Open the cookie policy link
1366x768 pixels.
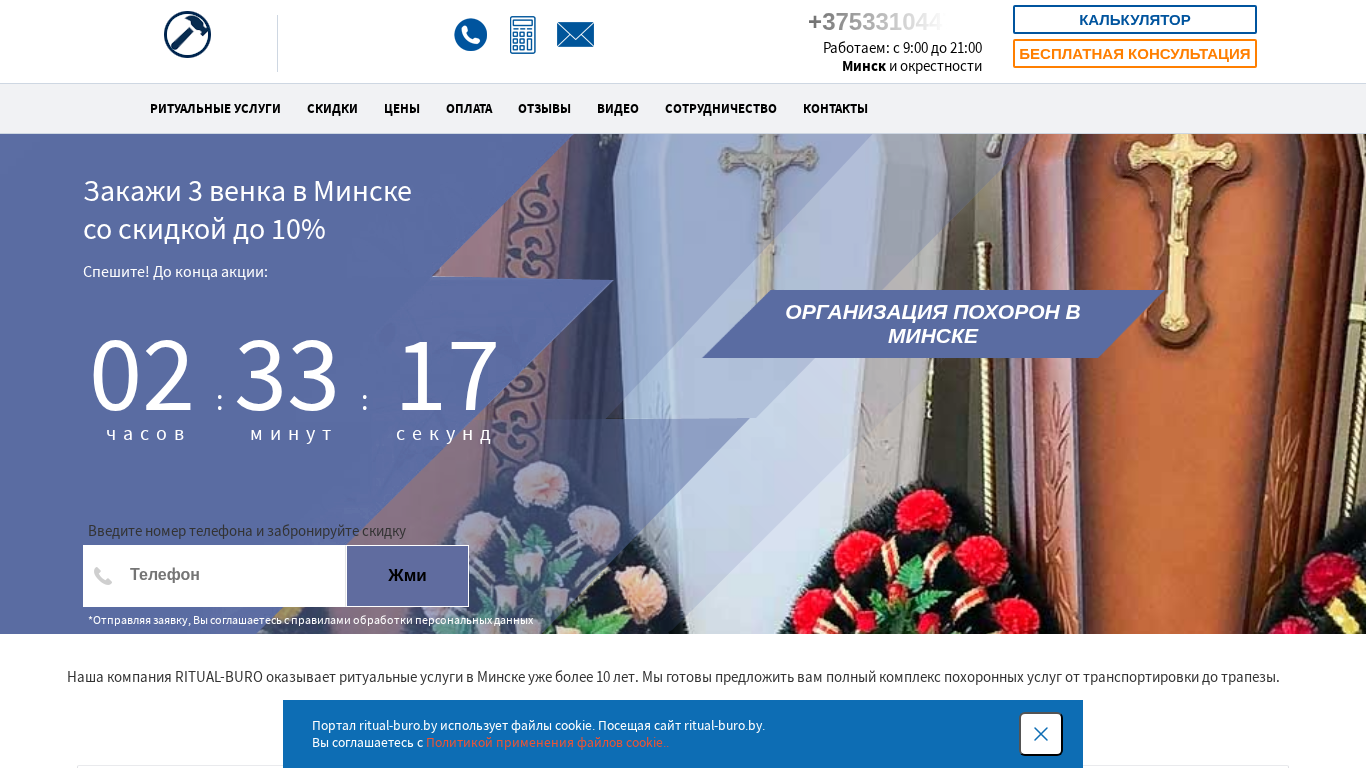tap(546, 743)
